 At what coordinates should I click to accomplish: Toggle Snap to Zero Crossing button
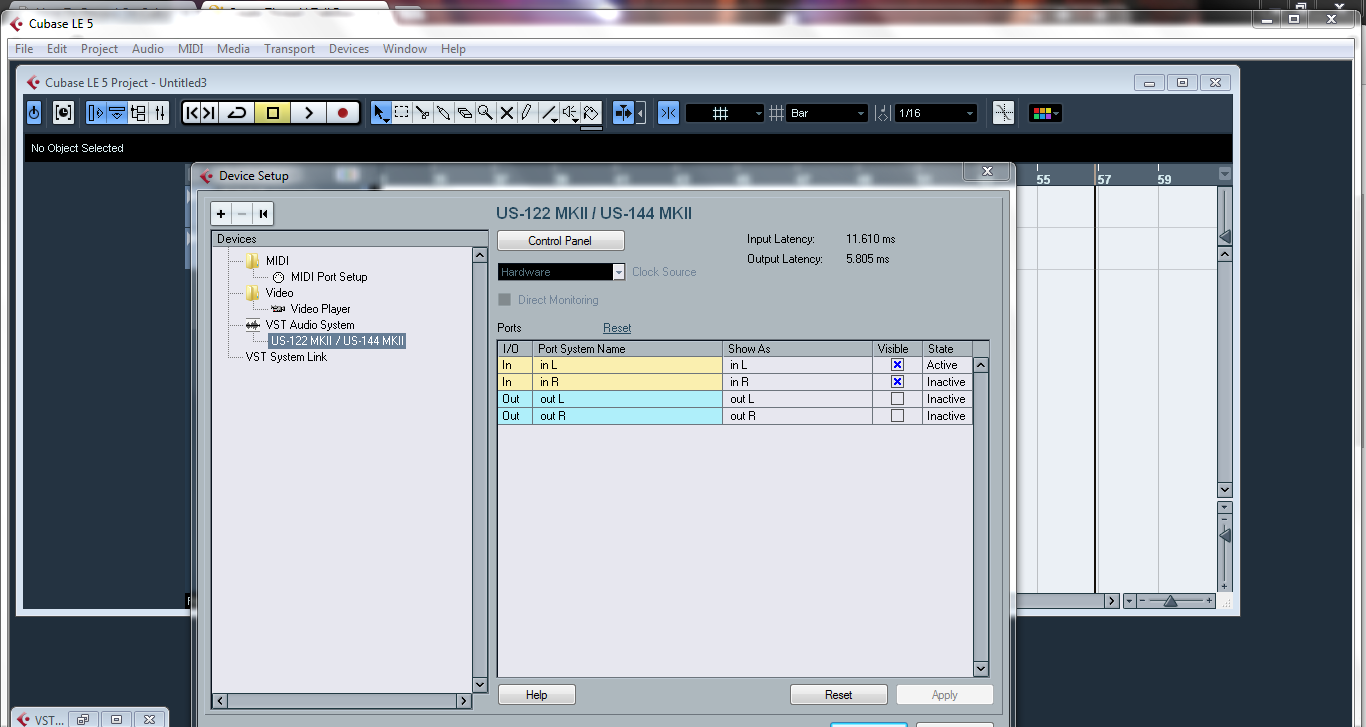1003,113
